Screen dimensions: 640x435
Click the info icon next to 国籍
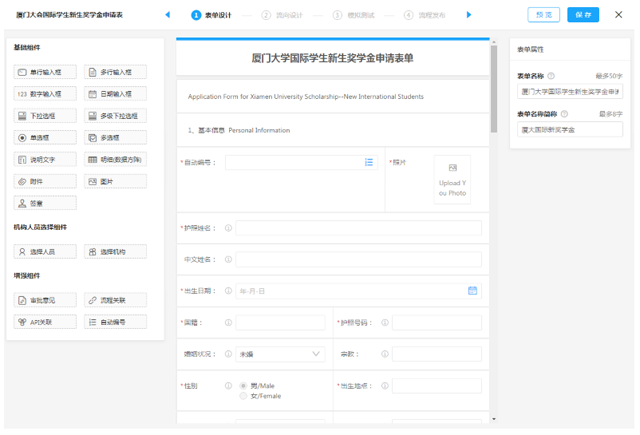228,322
